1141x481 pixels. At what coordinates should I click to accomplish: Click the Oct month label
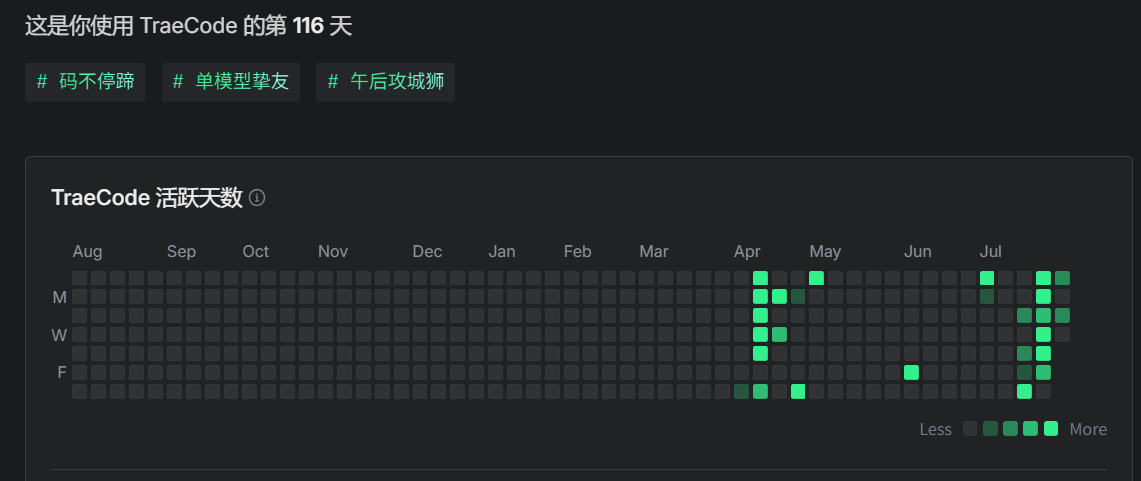[255, 252]
